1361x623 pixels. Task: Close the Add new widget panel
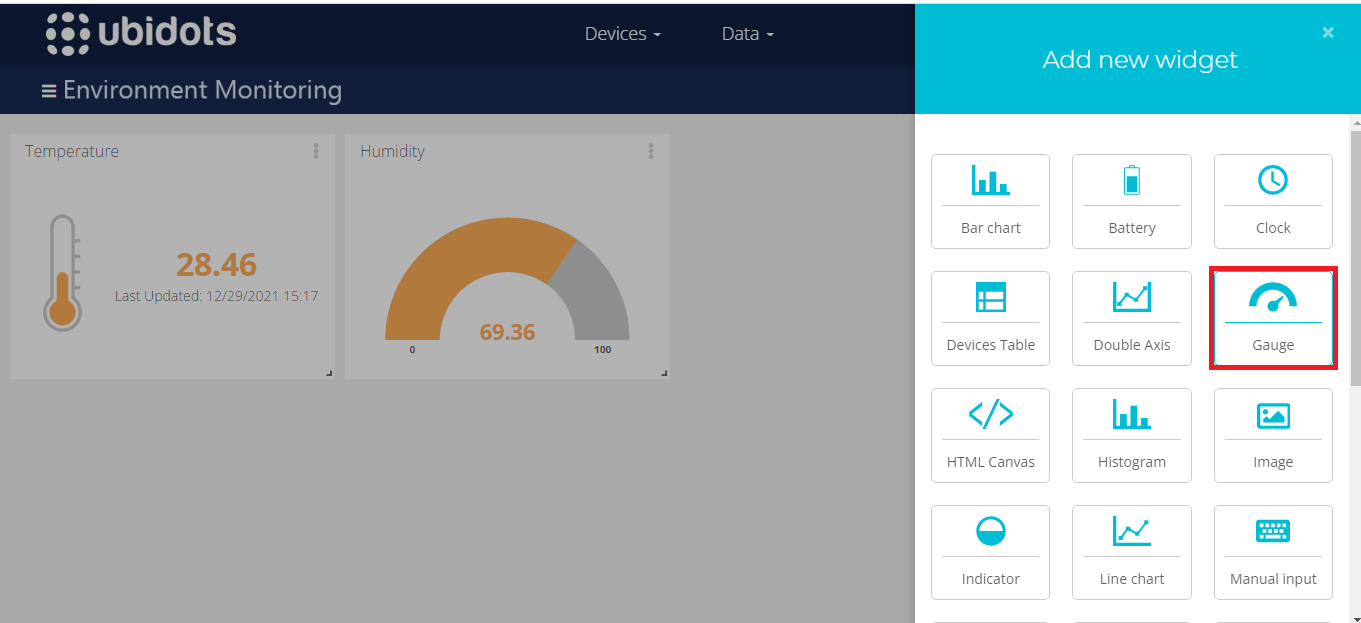coord(1328,33)
